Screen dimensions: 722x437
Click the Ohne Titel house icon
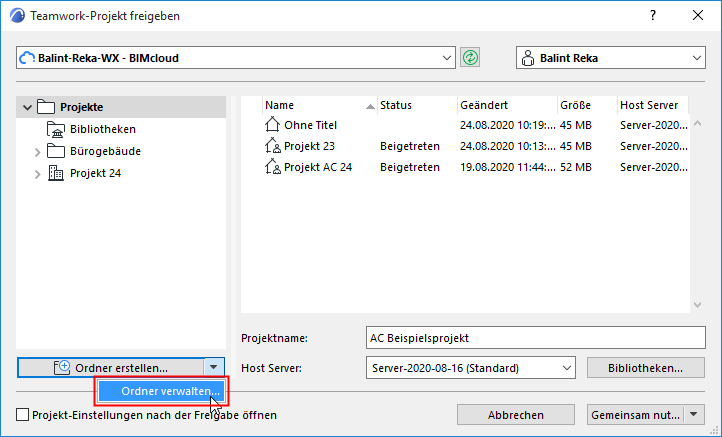pos(272,124)
